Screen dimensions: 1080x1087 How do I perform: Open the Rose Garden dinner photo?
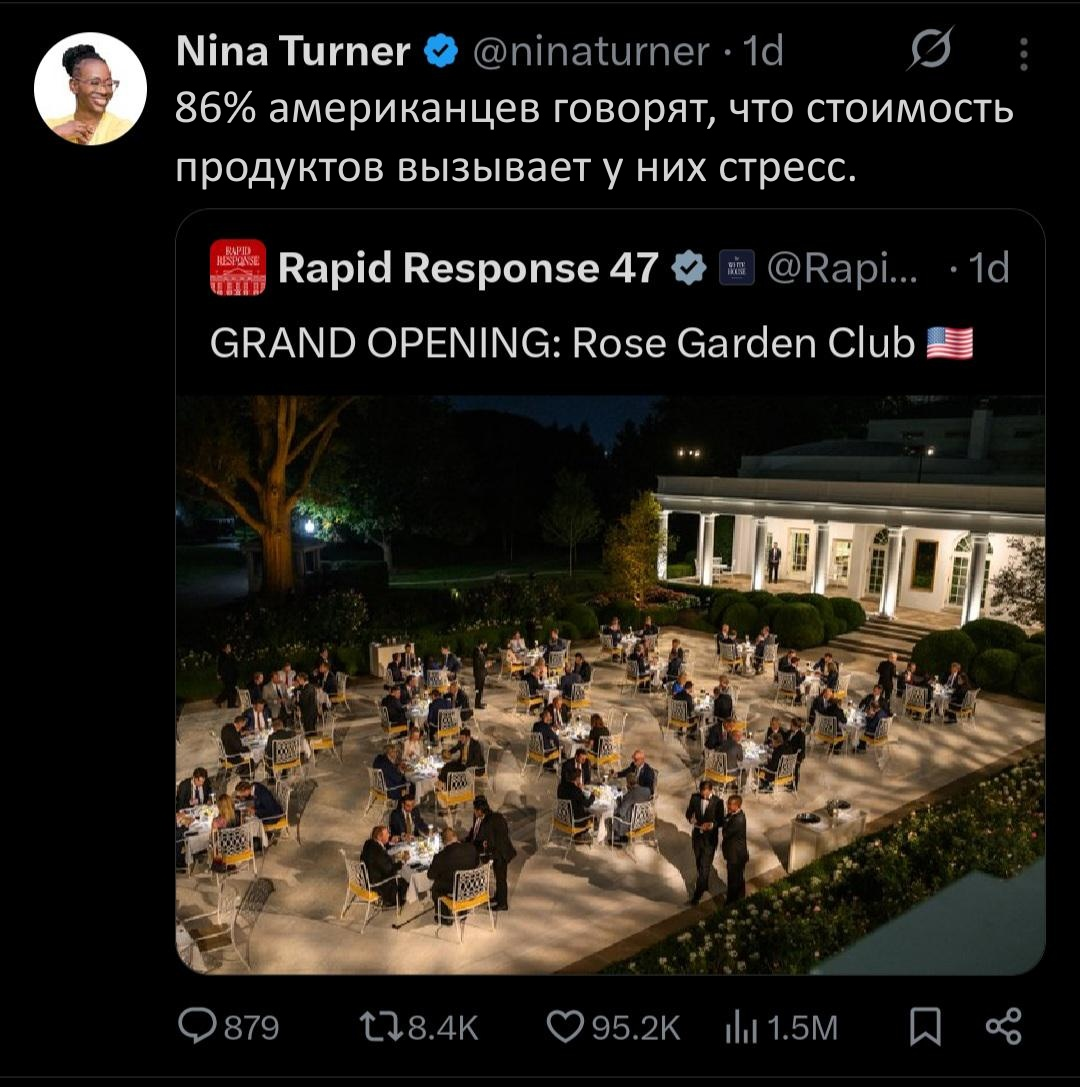pyautogui.click(x=610, y=685)
